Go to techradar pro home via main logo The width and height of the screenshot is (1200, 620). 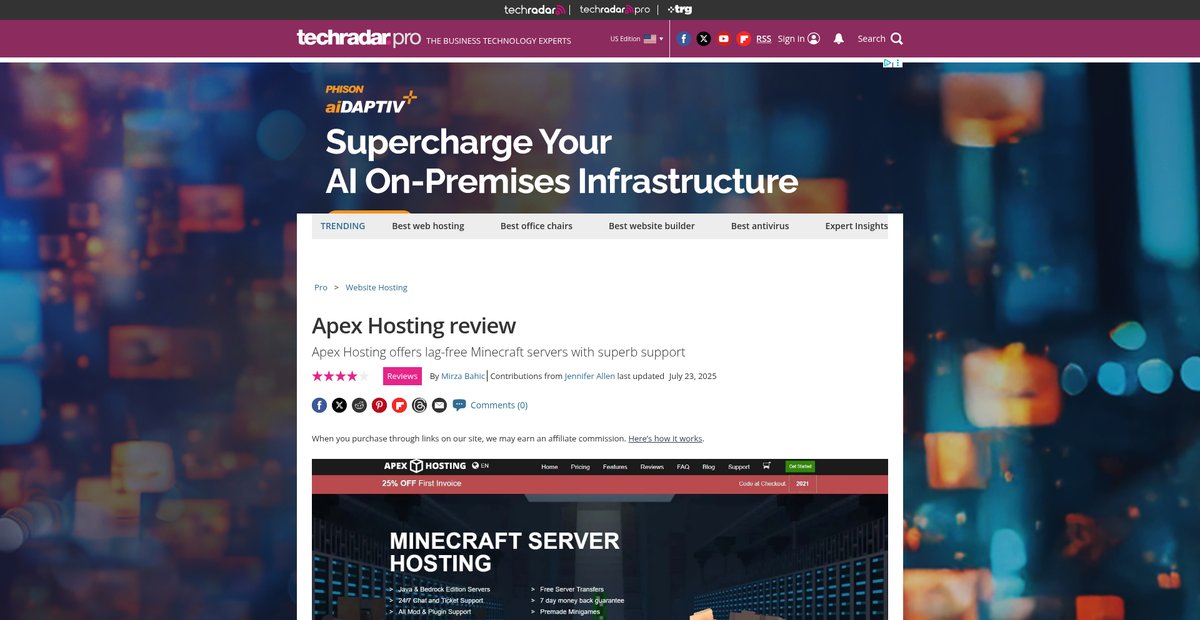(358, 38)
